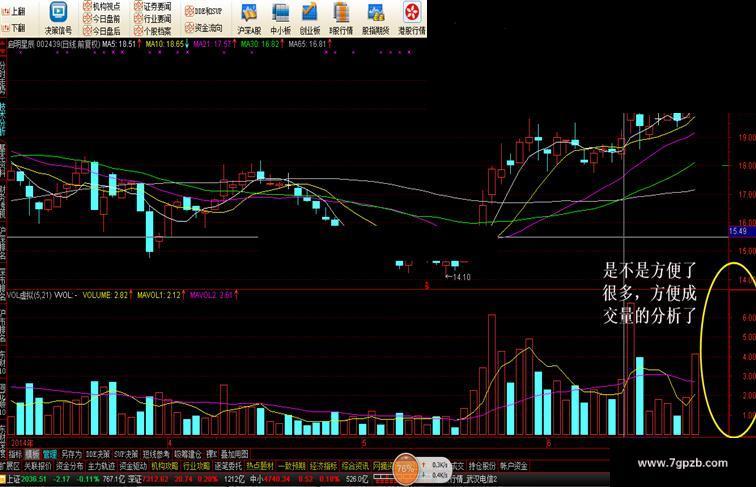
Task: Open the 资金驱动 bottom tab
Action: point(133,466)
